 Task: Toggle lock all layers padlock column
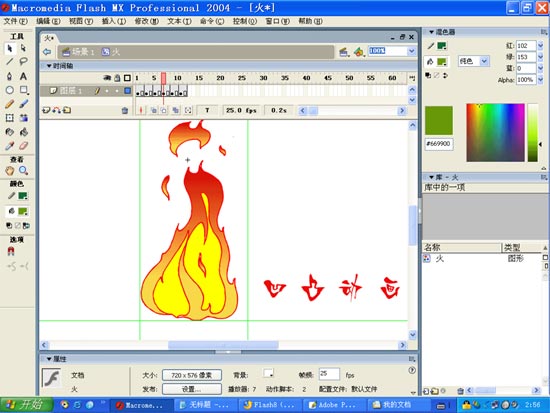pos(117,78)
